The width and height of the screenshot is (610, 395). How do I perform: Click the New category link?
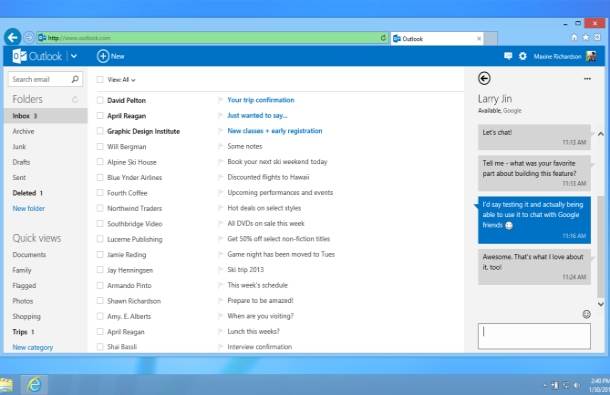coord(33,347)
